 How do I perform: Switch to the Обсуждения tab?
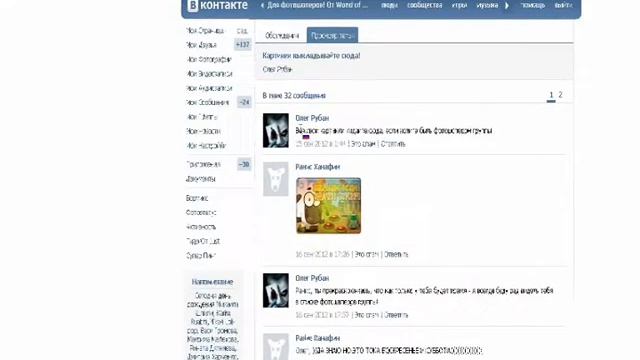pos(282,36)
